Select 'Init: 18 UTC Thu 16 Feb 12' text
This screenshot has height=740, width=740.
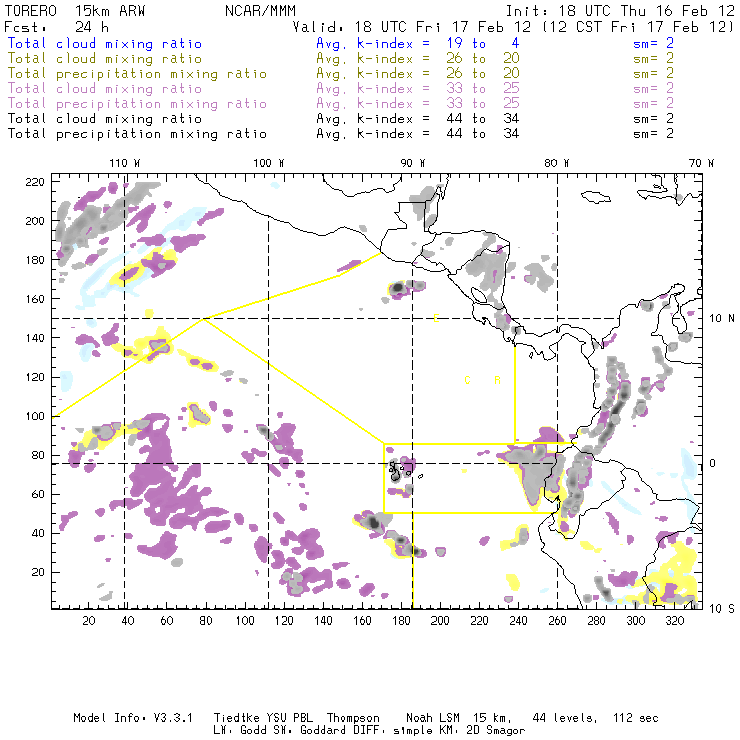tap(620, 11)
